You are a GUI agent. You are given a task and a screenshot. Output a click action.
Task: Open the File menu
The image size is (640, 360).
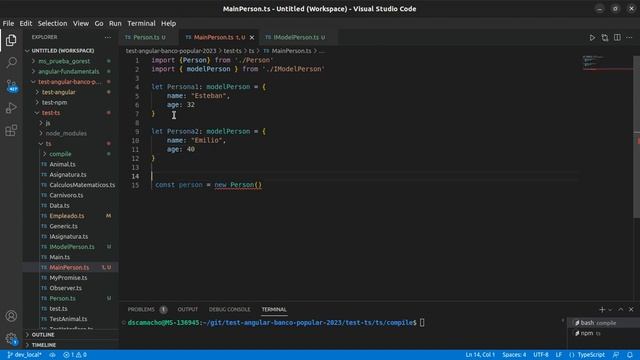click(x=8, y=23)
